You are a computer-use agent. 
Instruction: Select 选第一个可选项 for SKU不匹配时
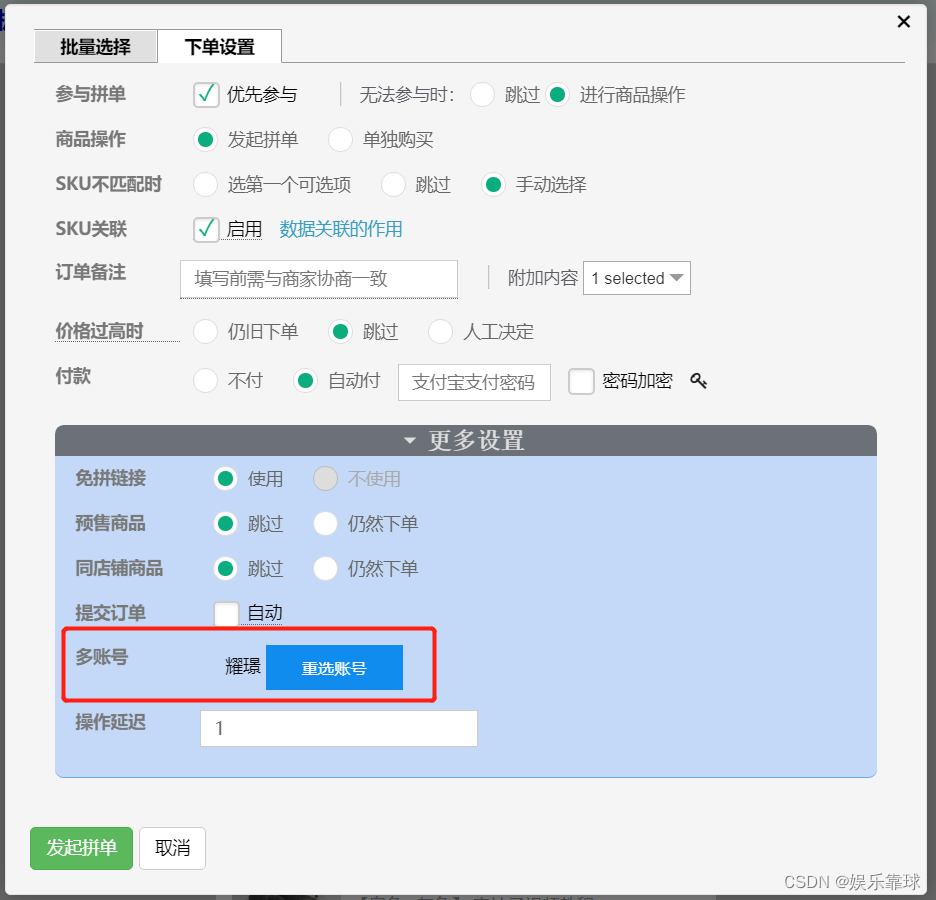205,185
